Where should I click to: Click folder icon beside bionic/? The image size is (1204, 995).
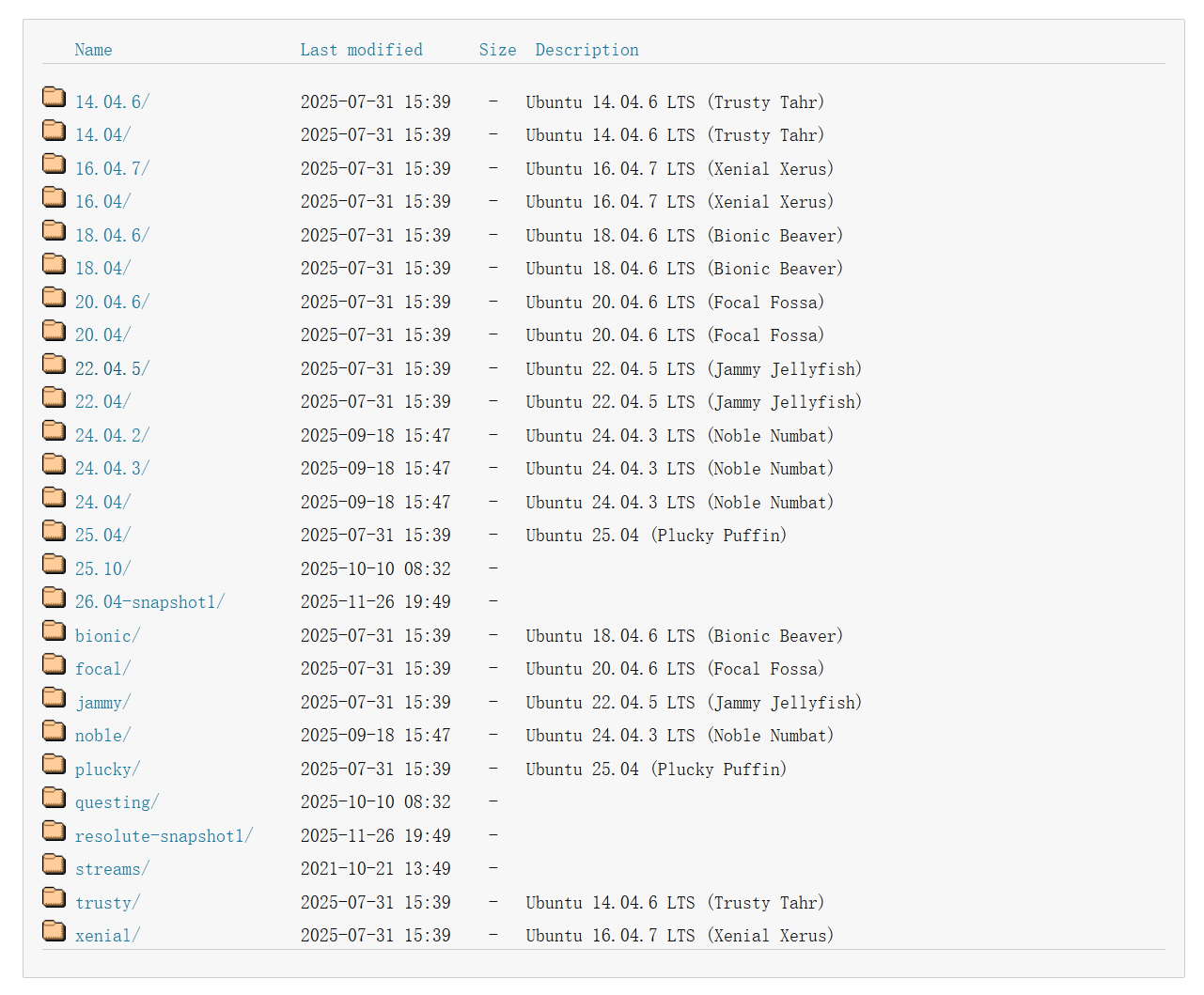click(x=55, y=630)
